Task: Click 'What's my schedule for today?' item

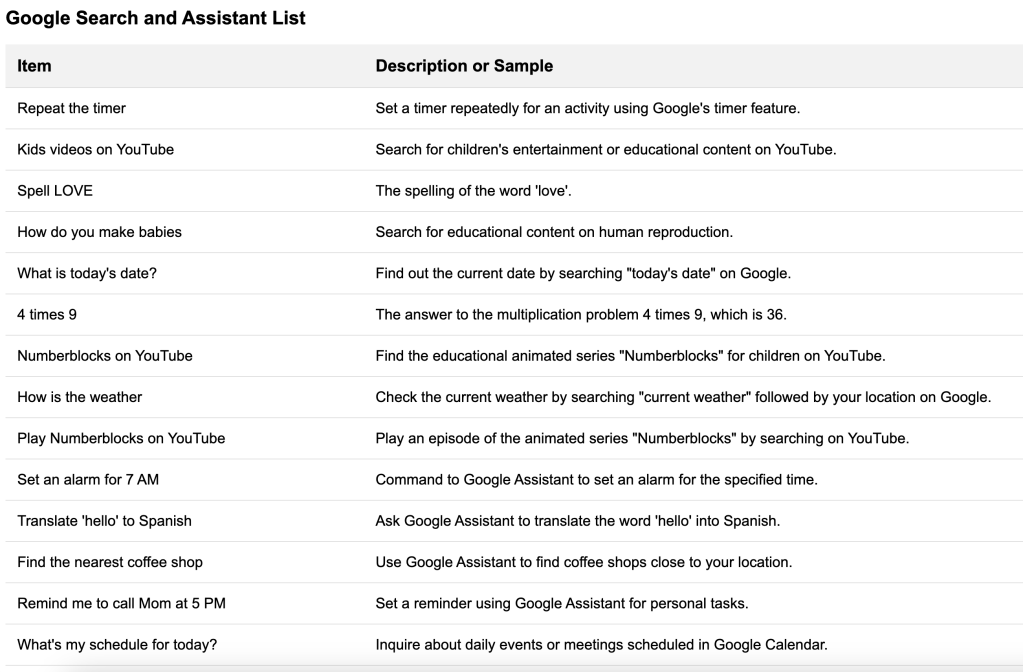Action: pos(117,645)
